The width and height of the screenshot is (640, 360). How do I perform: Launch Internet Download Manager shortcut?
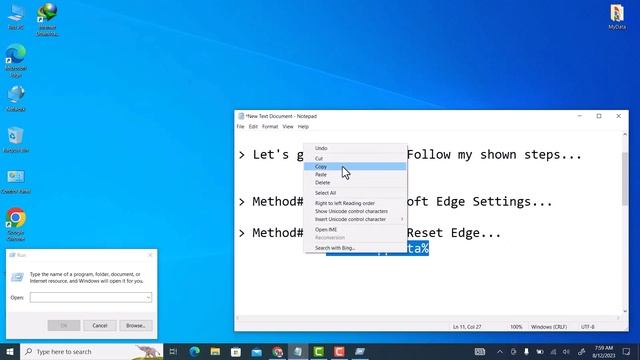click(x=47, y=19)
